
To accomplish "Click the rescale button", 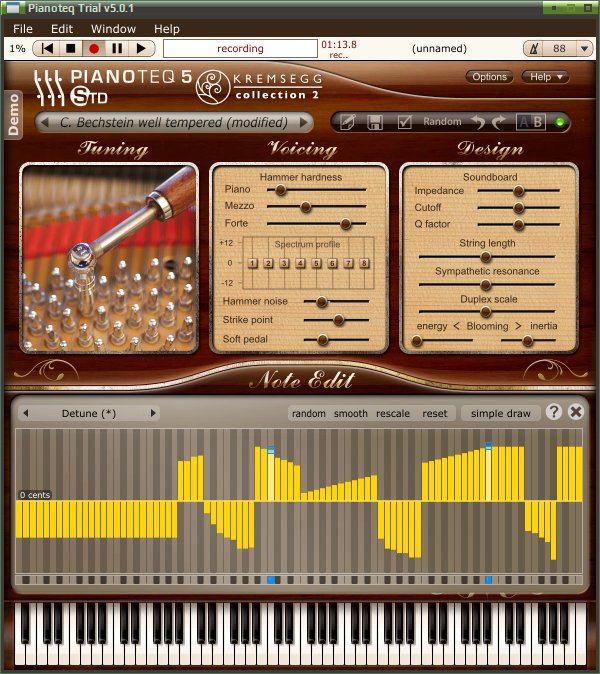I will coord(393,414).
